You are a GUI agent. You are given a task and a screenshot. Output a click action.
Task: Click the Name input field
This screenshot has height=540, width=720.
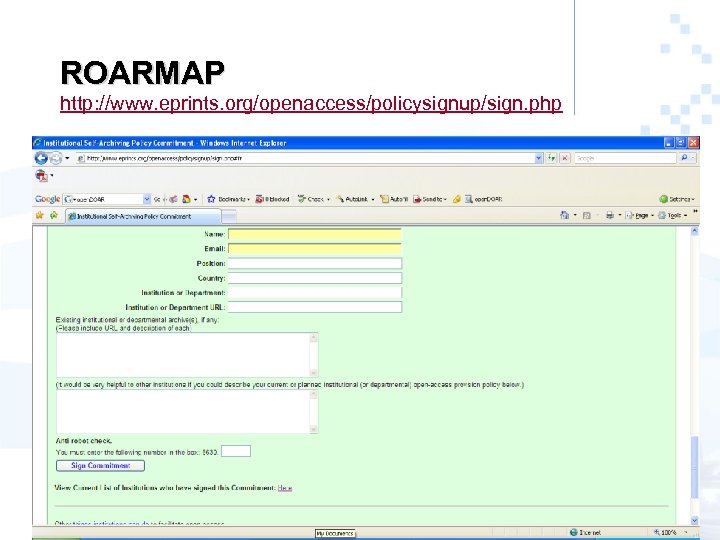[315, 234]
